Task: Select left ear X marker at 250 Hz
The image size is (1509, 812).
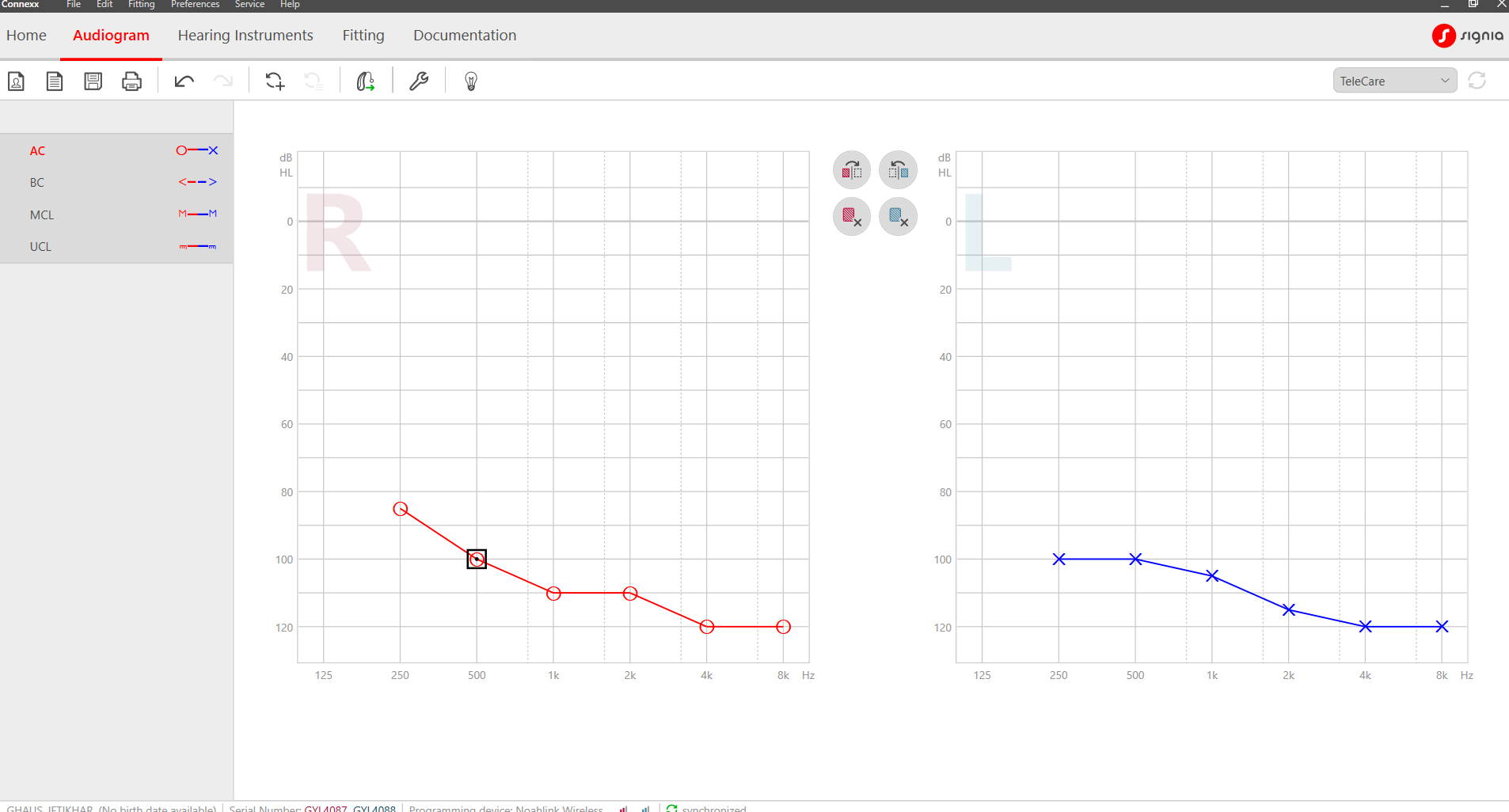Action: pos(1059,560)
